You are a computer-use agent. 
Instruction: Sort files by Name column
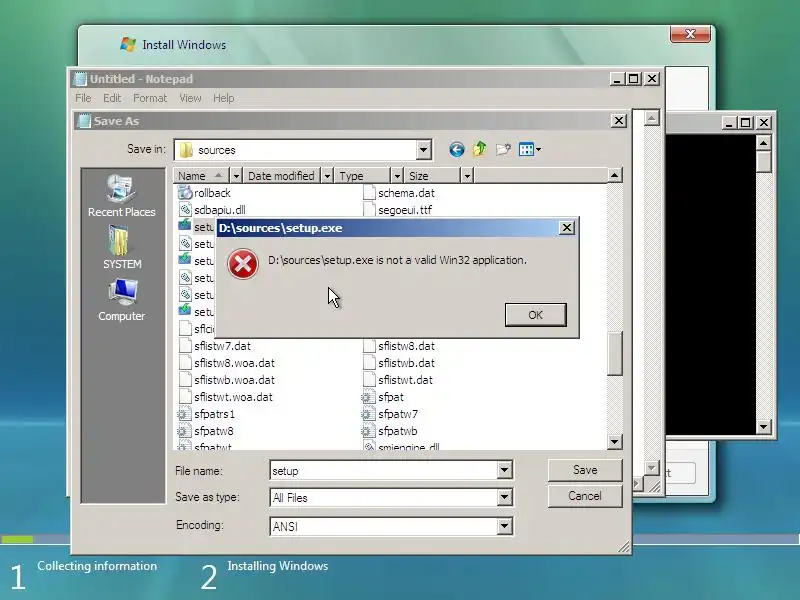coord(202,176)
